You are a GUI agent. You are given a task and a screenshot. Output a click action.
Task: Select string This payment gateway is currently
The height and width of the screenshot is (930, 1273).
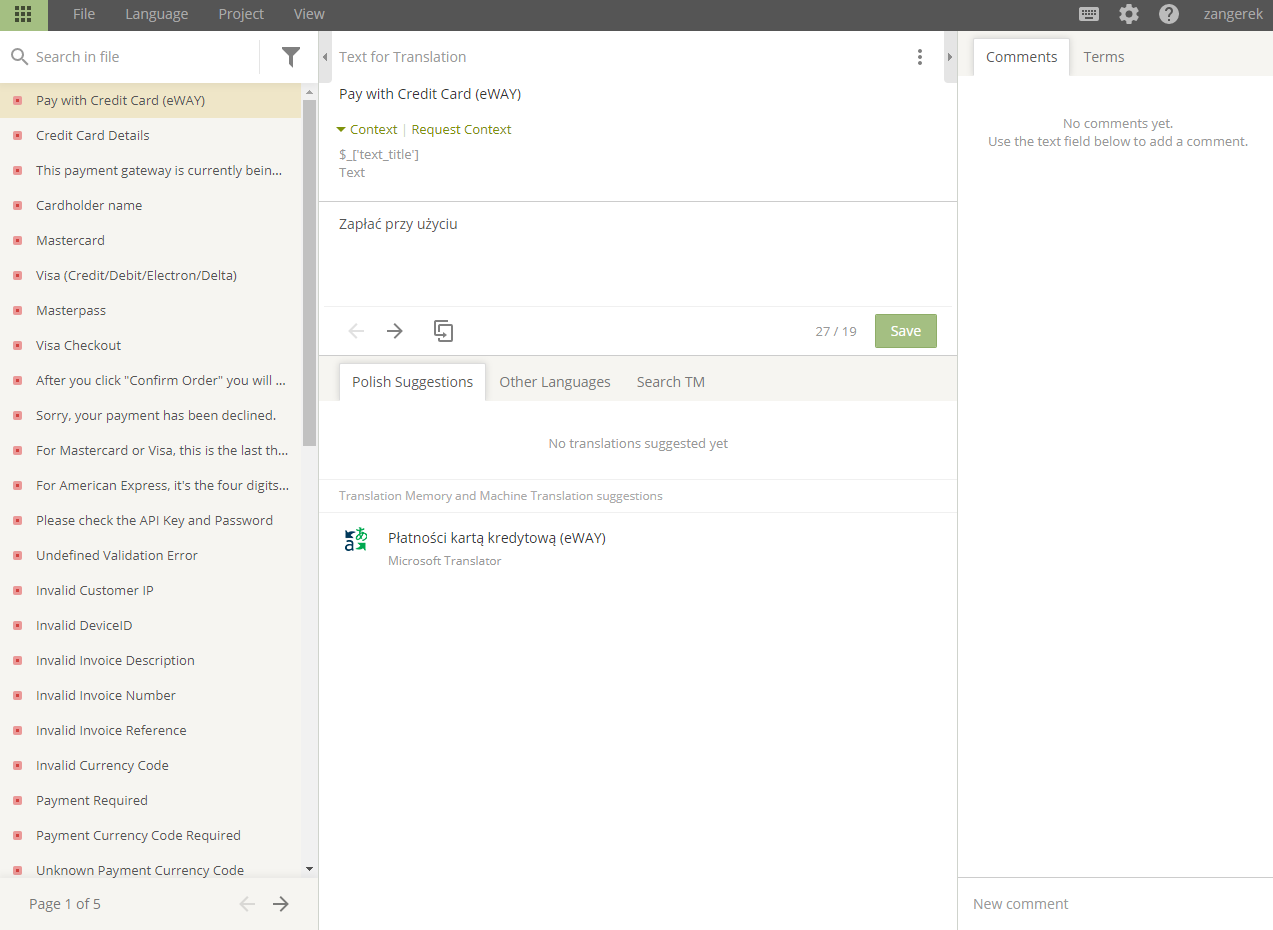tap(150, 170)
